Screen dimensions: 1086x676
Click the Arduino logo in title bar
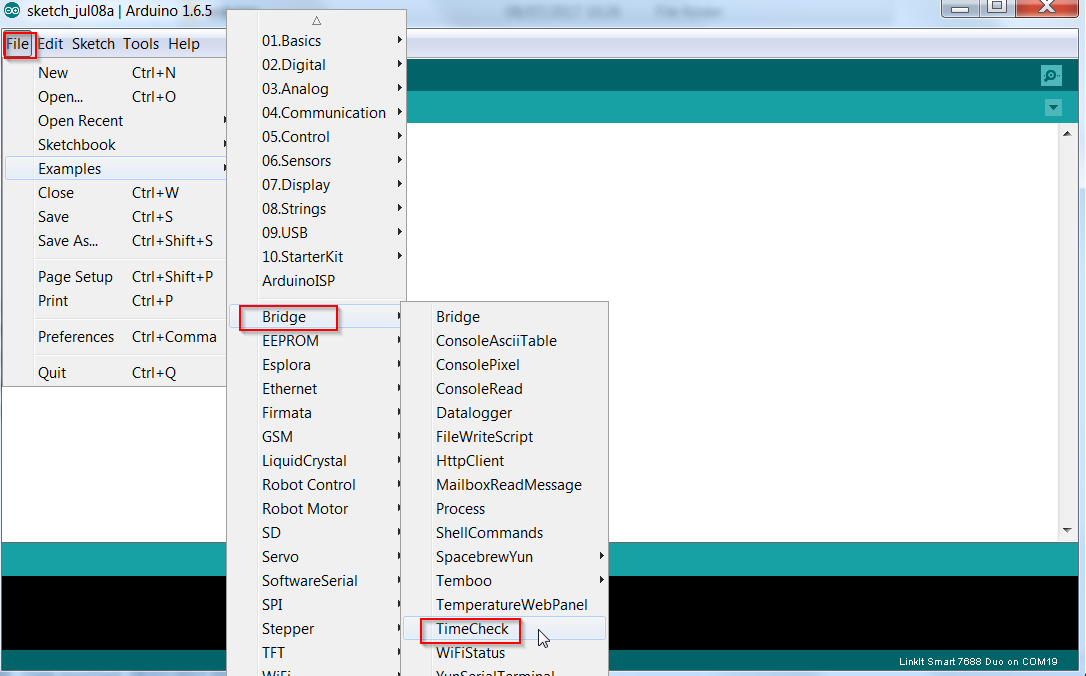tap(12, 11)
